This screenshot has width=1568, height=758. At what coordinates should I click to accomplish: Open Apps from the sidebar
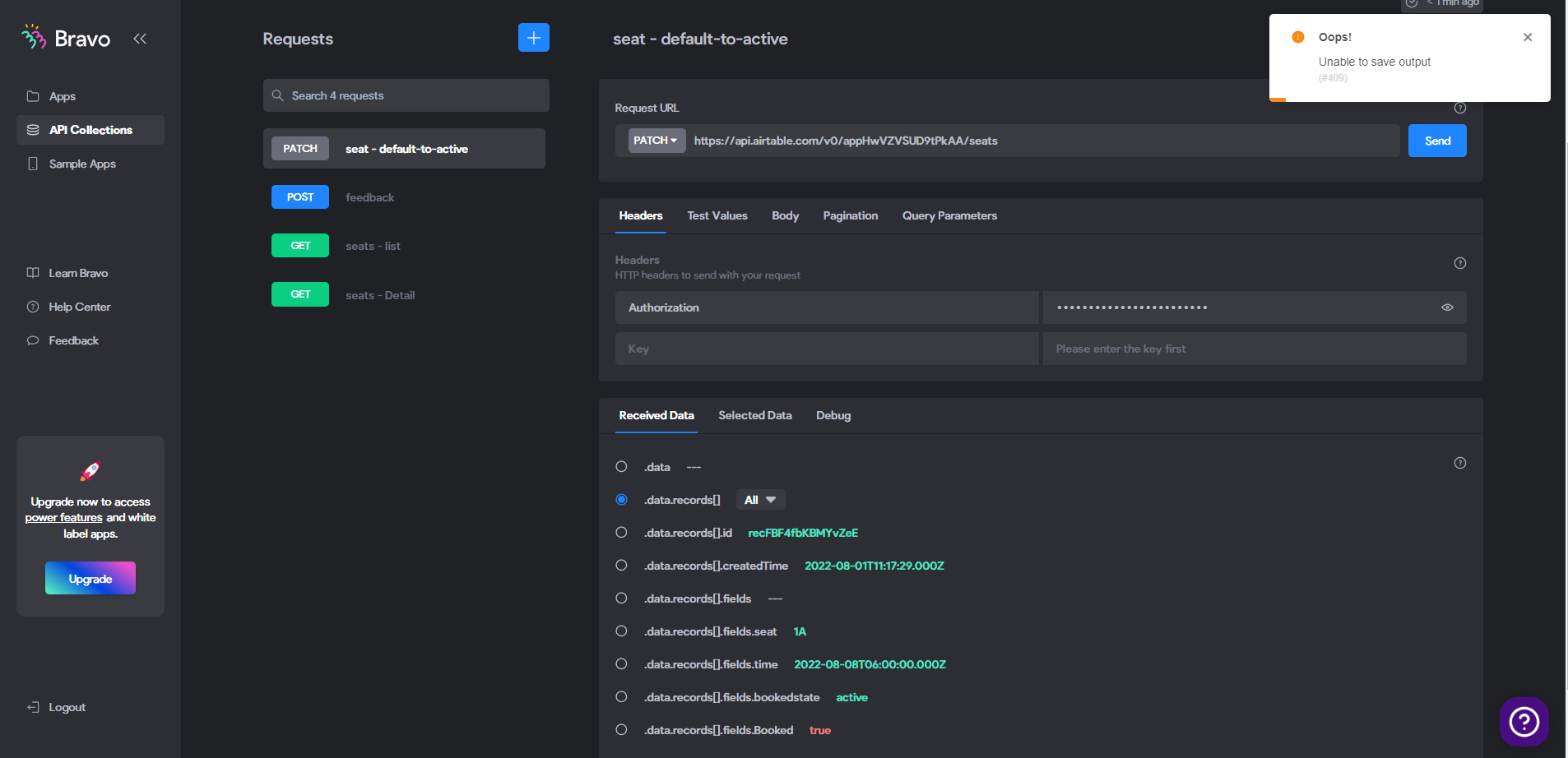tap(90, 96)
